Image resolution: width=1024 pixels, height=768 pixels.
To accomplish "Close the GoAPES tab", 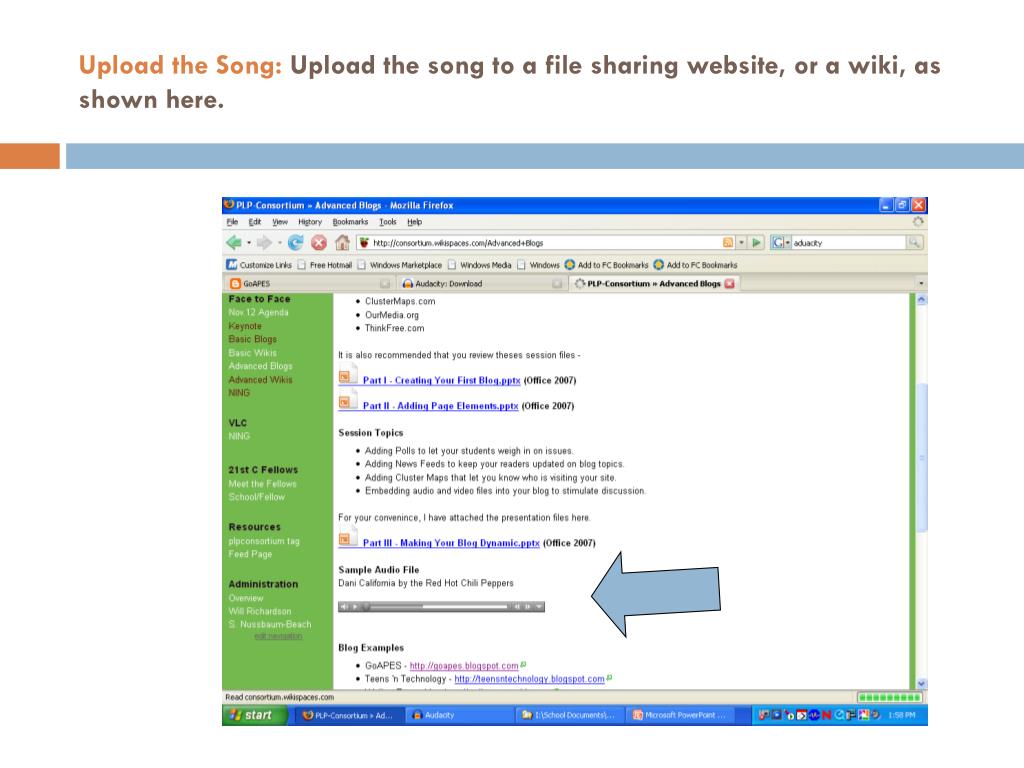I will tap(385, 283).
